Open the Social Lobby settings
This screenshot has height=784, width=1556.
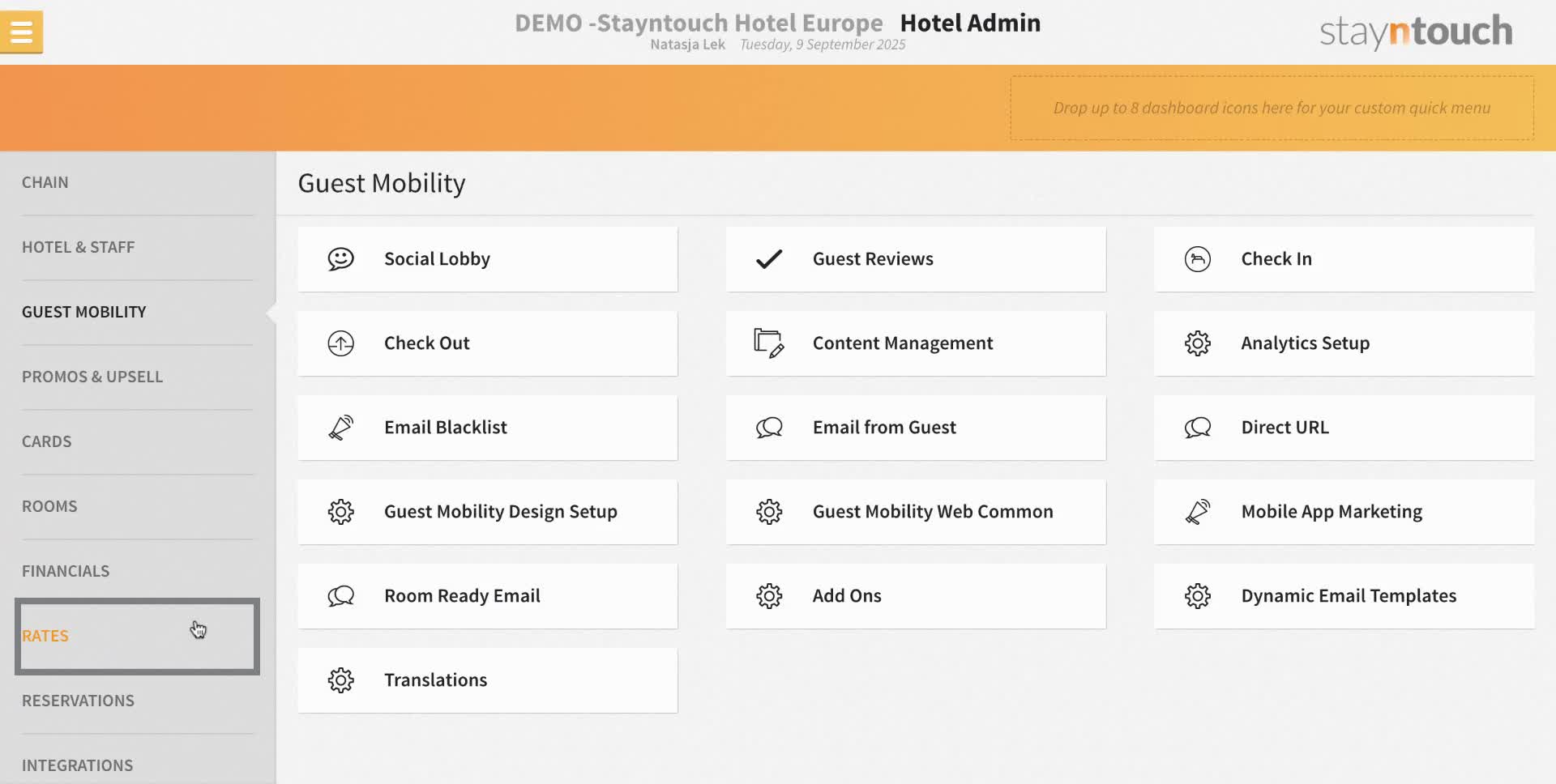487,259
